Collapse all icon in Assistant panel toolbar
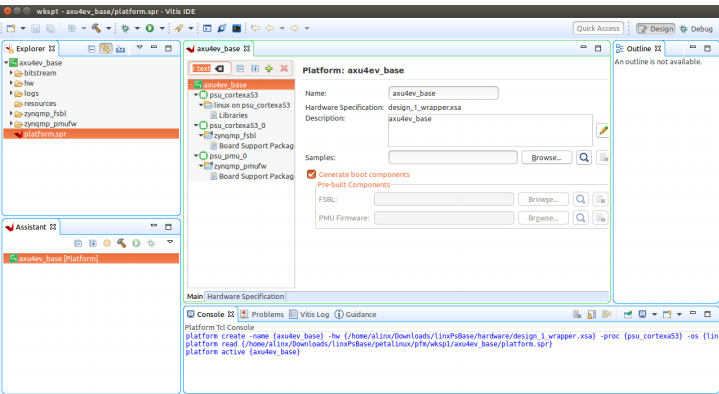 click(78, 243)
